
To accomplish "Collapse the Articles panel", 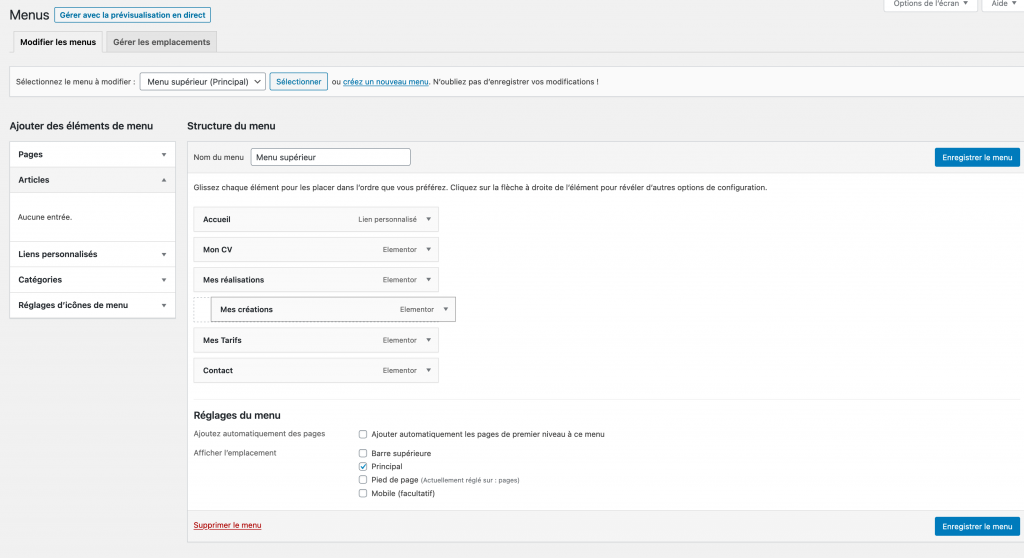I will click(x=92, y=180).
